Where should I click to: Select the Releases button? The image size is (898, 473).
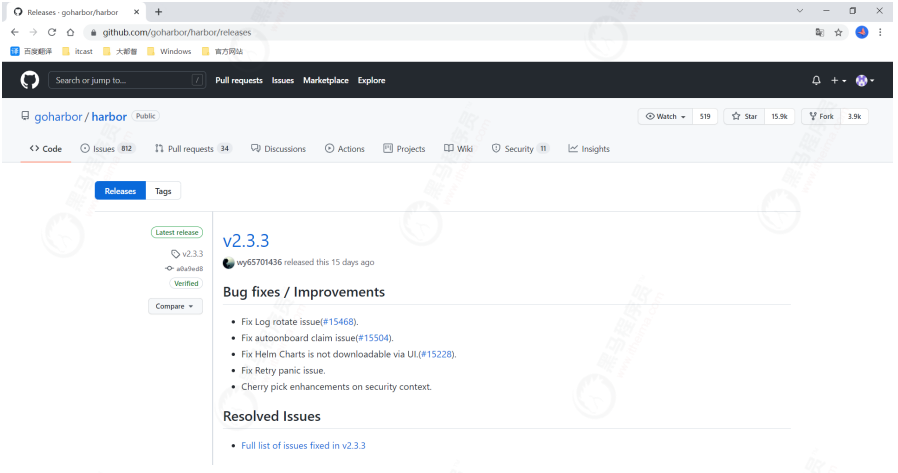[120, 191]
